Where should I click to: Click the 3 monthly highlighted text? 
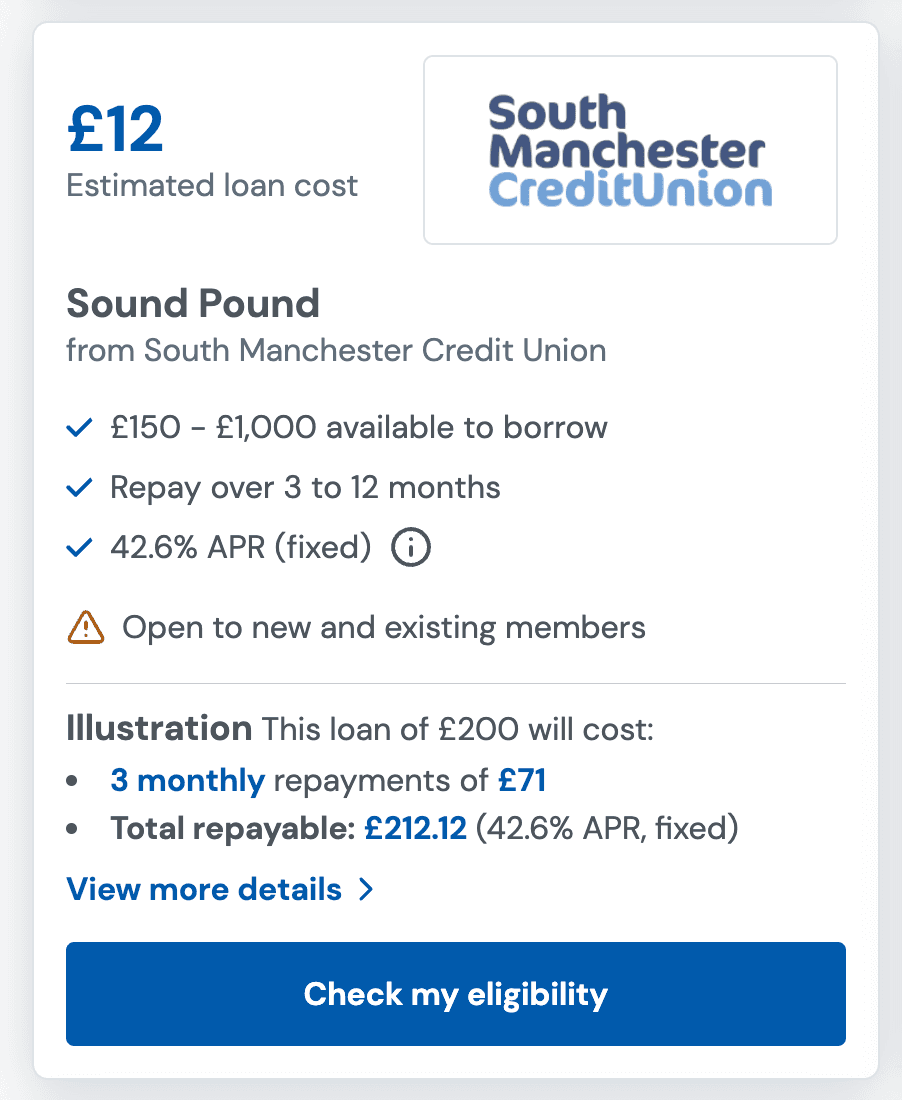pos(186,780)
